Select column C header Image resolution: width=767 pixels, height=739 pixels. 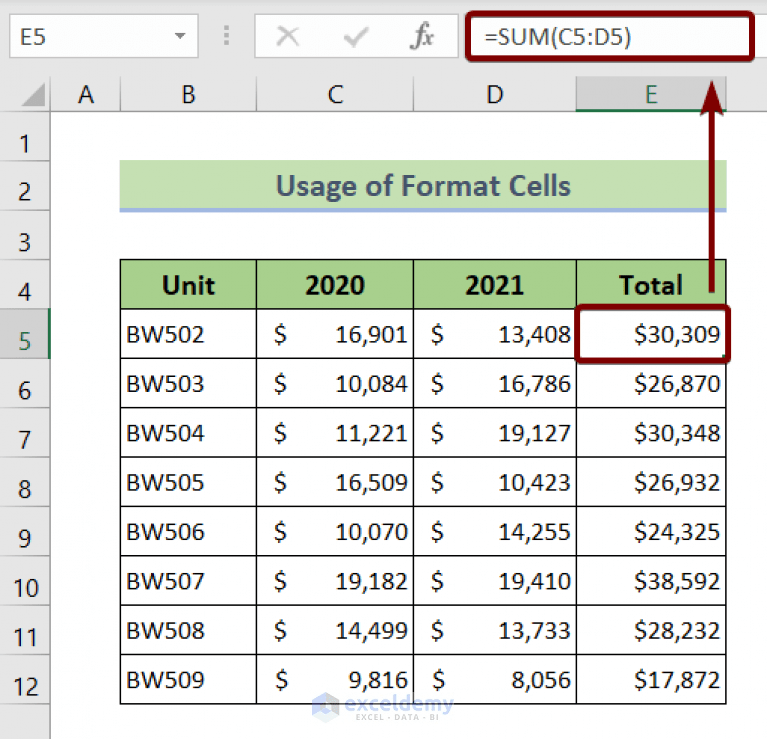click(x=335, y=94)
